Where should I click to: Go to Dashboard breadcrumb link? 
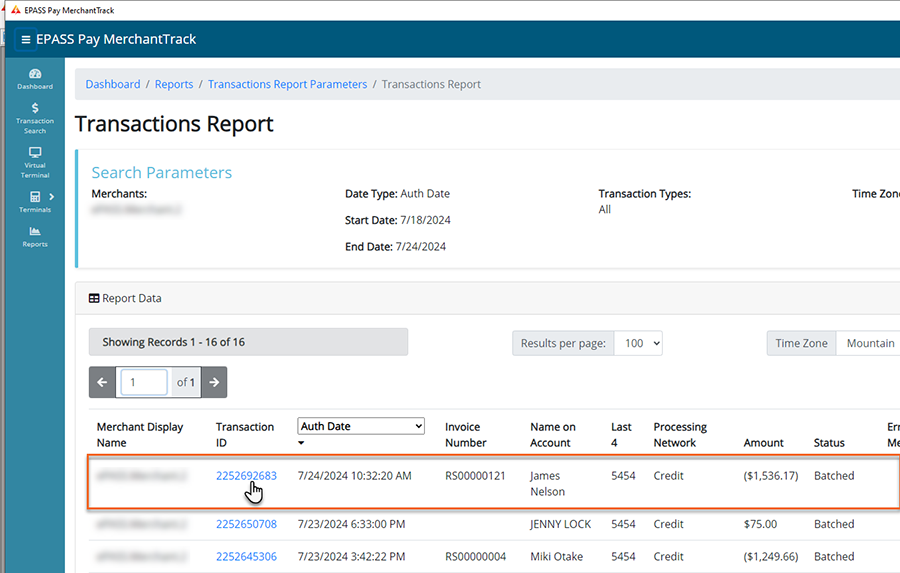tap(112, 84)
